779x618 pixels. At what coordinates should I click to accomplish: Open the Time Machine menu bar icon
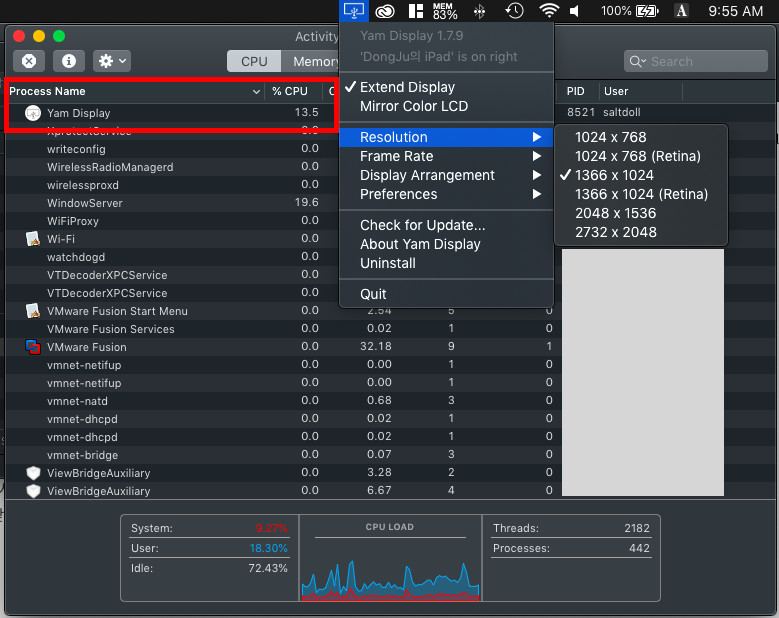click(514, 11)
